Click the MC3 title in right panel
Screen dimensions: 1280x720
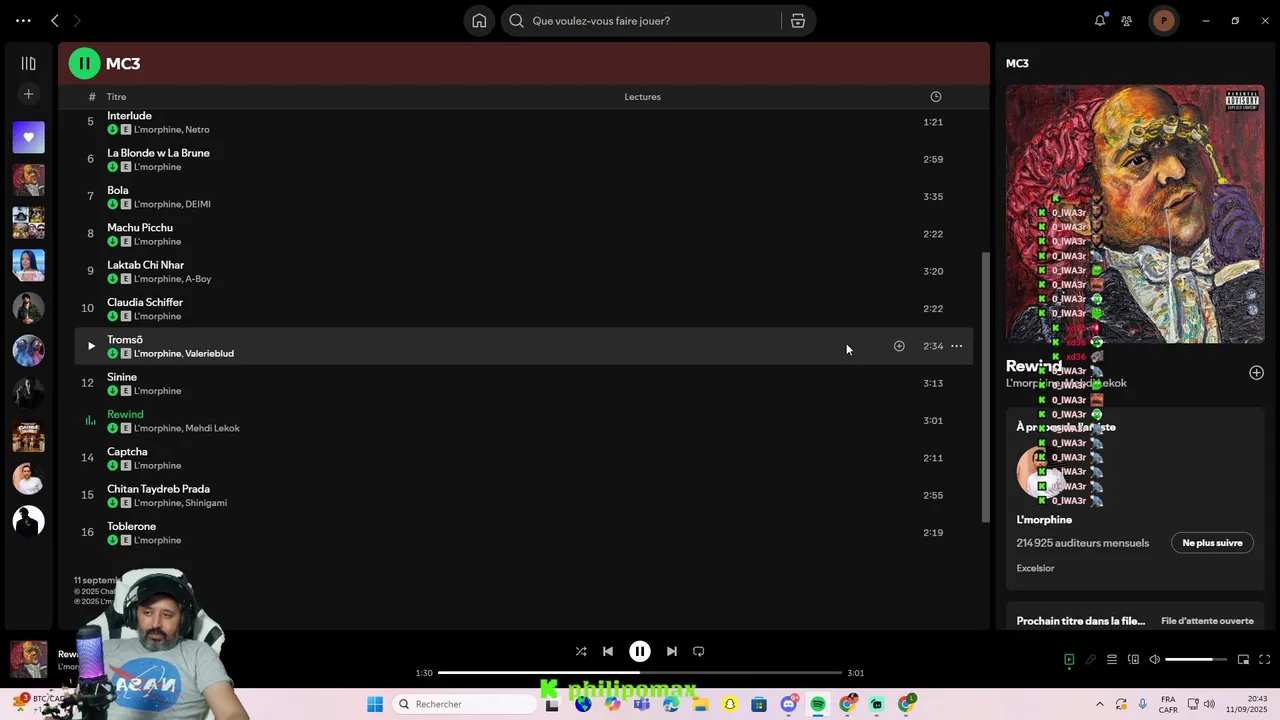pyautogui.click(x=1017, y=63)
